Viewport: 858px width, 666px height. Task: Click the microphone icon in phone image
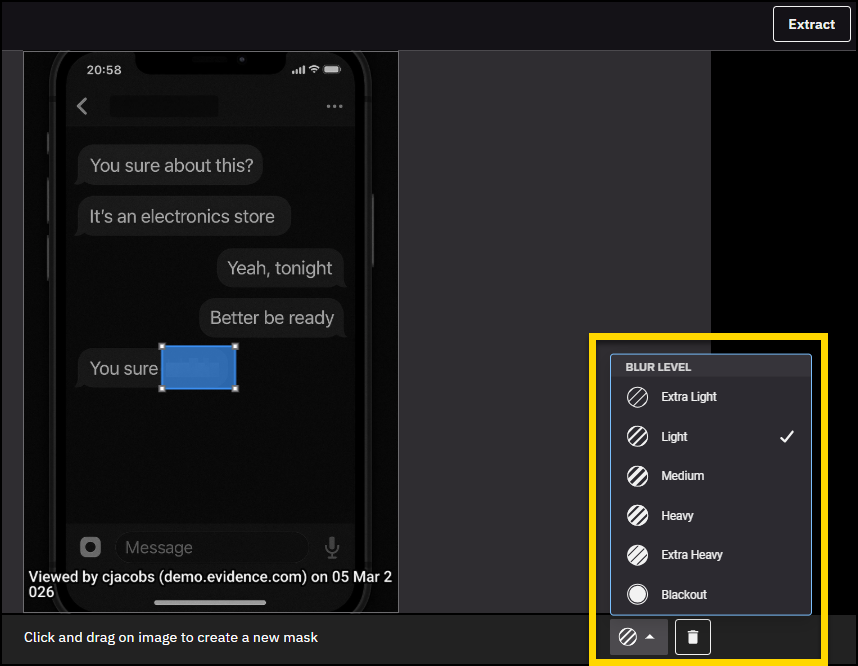pos(332,547)
